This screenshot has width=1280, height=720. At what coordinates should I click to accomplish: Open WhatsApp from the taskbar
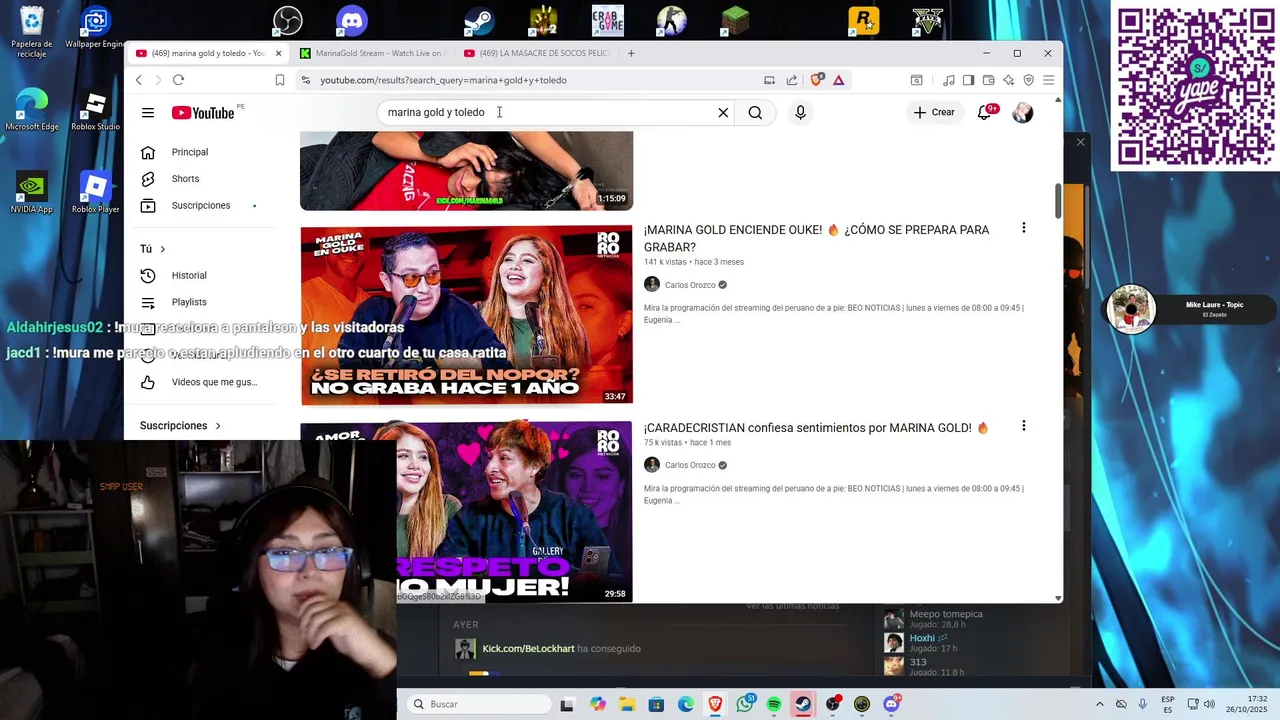[745, 704]
